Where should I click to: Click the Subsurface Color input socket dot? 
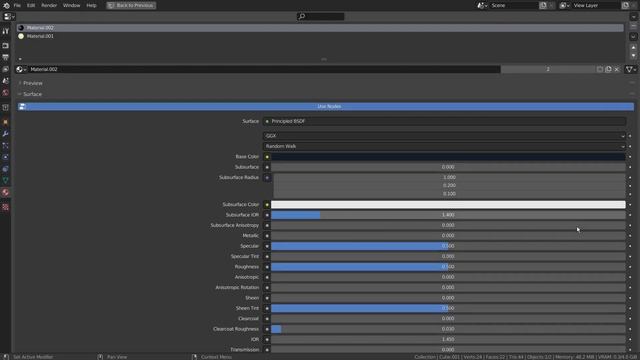point(267,204)
